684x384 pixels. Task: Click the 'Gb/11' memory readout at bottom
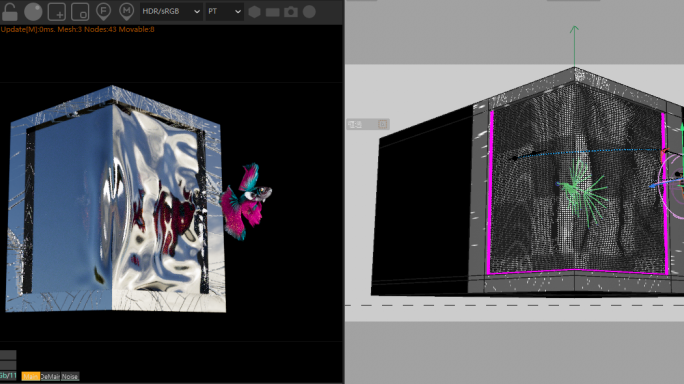pyautogui.click(x=8, y=376)
